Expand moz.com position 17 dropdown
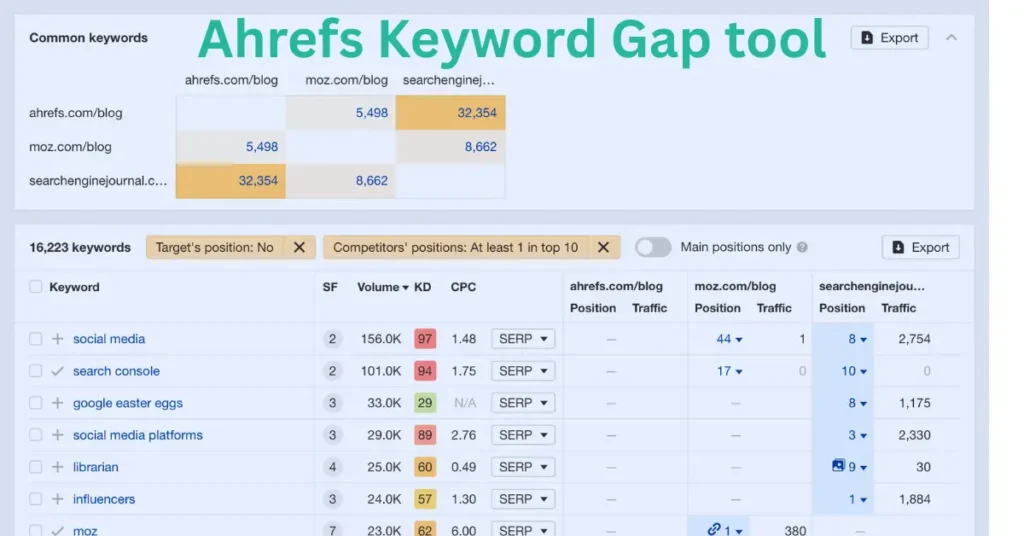The height and width of the screenshot is (536, 1024). tap(729, 371)
